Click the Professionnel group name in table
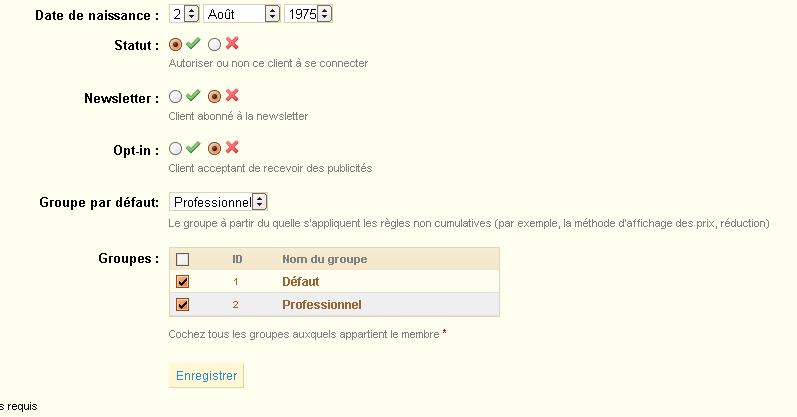 [x=322, y=305]
